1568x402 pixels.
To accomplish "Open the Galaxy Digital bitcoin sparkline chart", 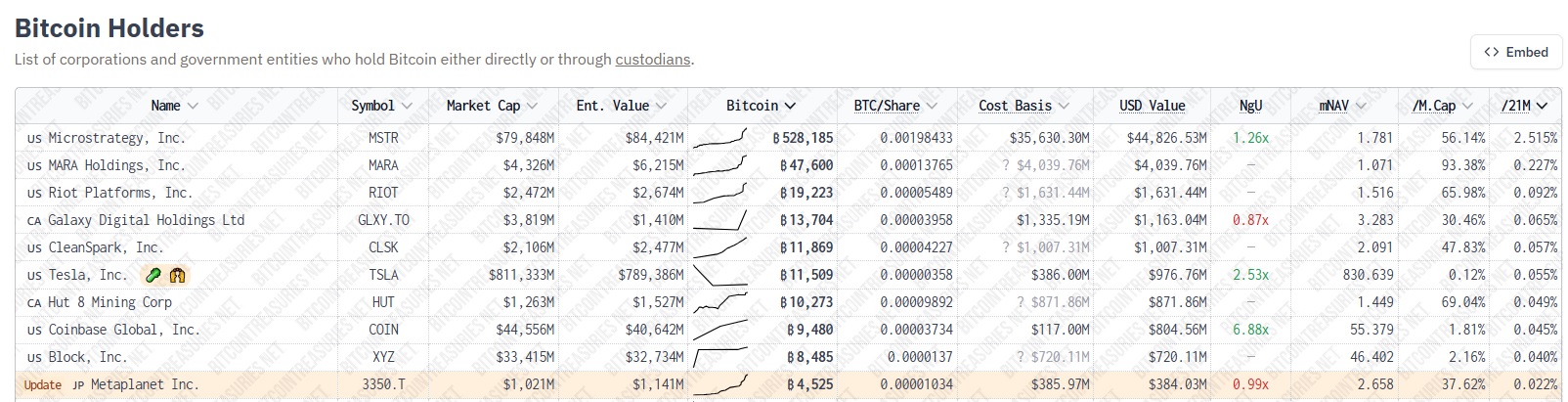I will pyautogui.click(x=720, y=220).
